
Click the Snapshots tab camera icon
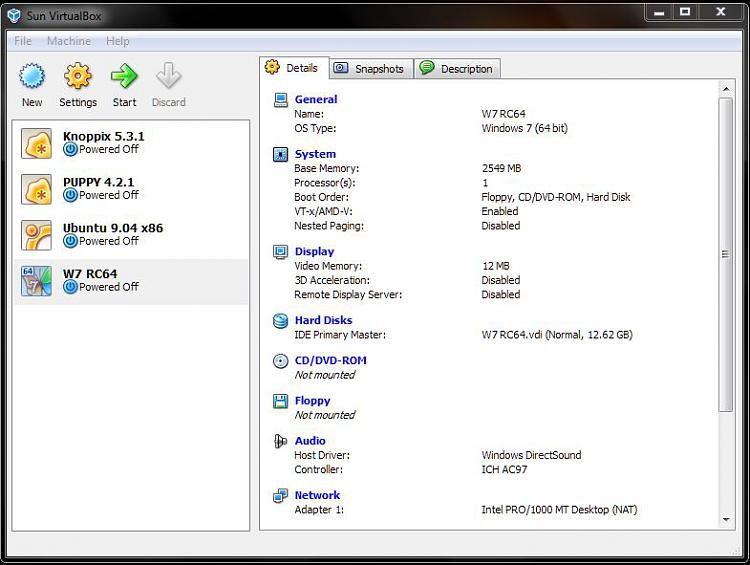[341, 67]
